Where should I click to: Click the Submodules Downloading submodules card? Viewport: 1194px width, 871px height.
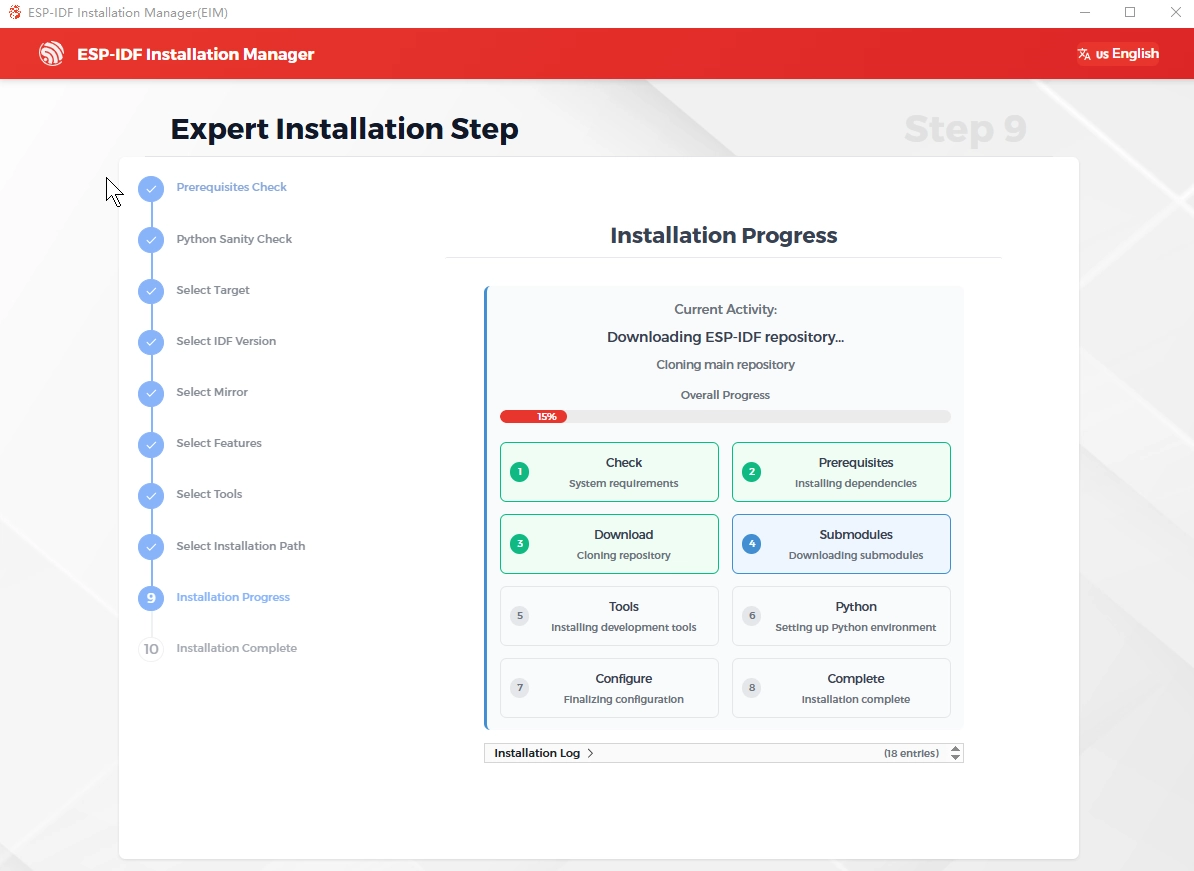pyautogui.click(x=841, y=544)
